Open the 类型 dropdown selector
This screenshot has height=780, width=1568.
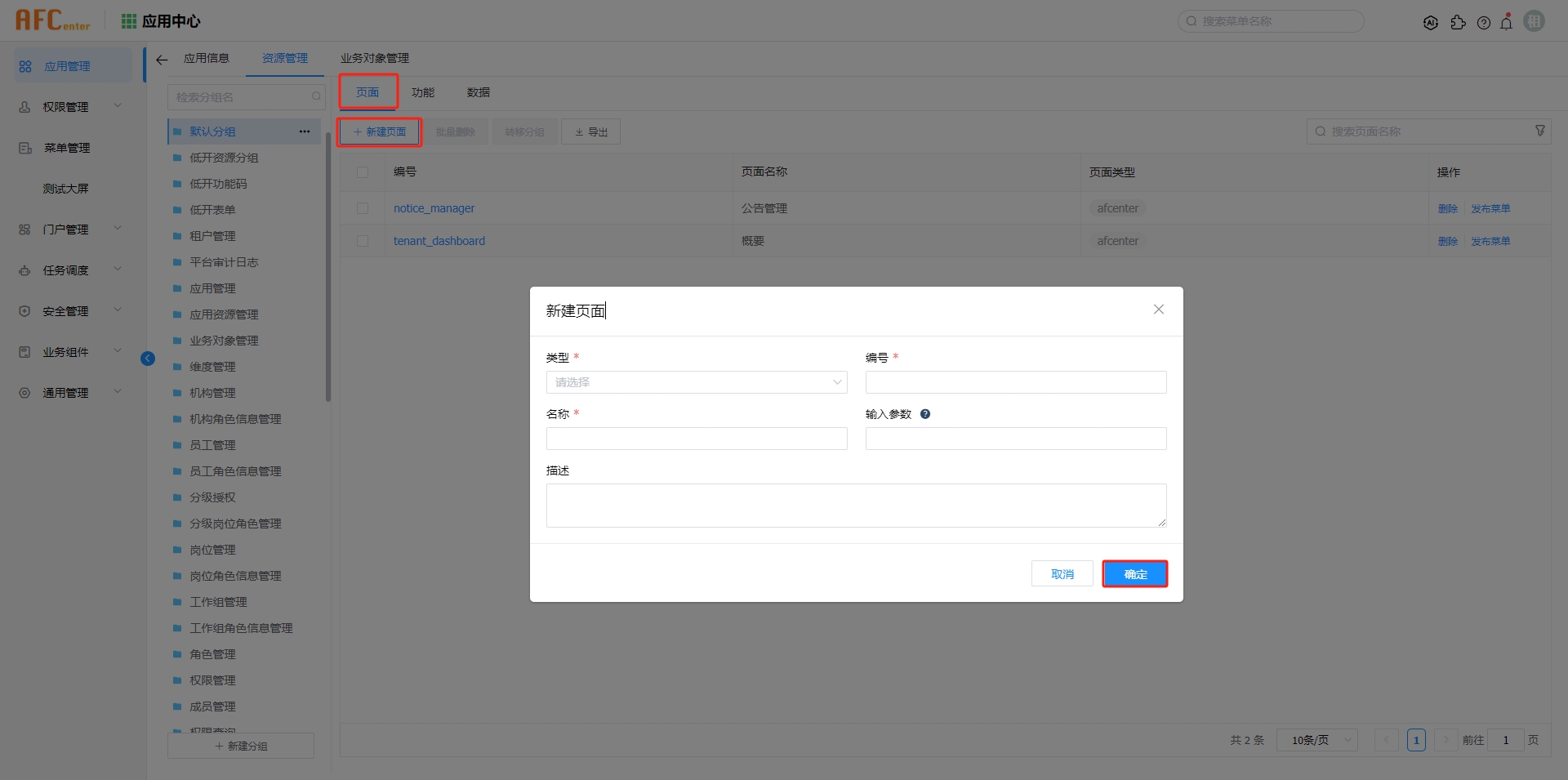pyautogui.click(x=696, y=382)
